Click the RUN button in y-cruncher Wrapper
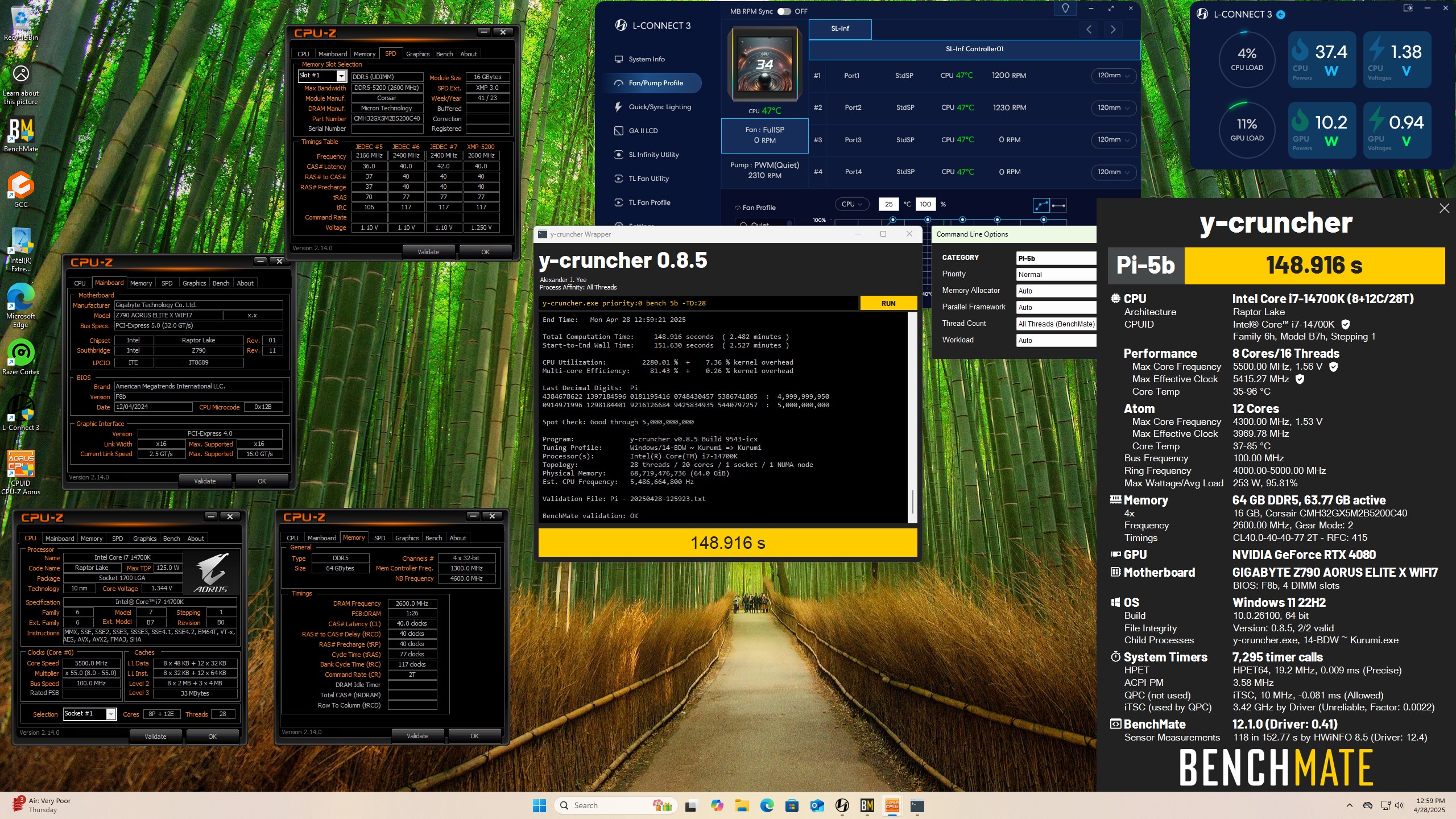Image resolution: width=1456 pixels, height=819 pixels. (888, 304)
